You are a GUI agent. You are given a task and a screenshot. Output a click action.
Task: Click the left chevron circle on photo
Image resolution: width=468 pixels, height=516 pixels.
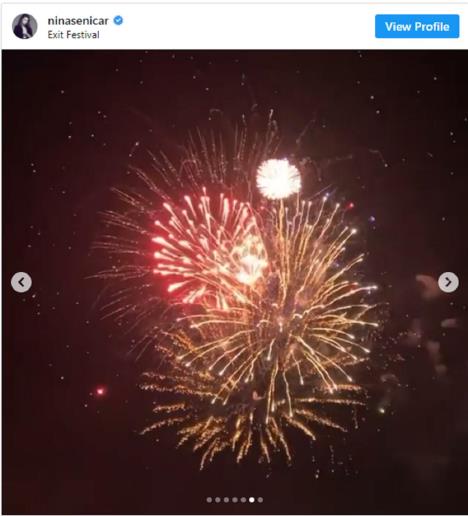point(21,282)
